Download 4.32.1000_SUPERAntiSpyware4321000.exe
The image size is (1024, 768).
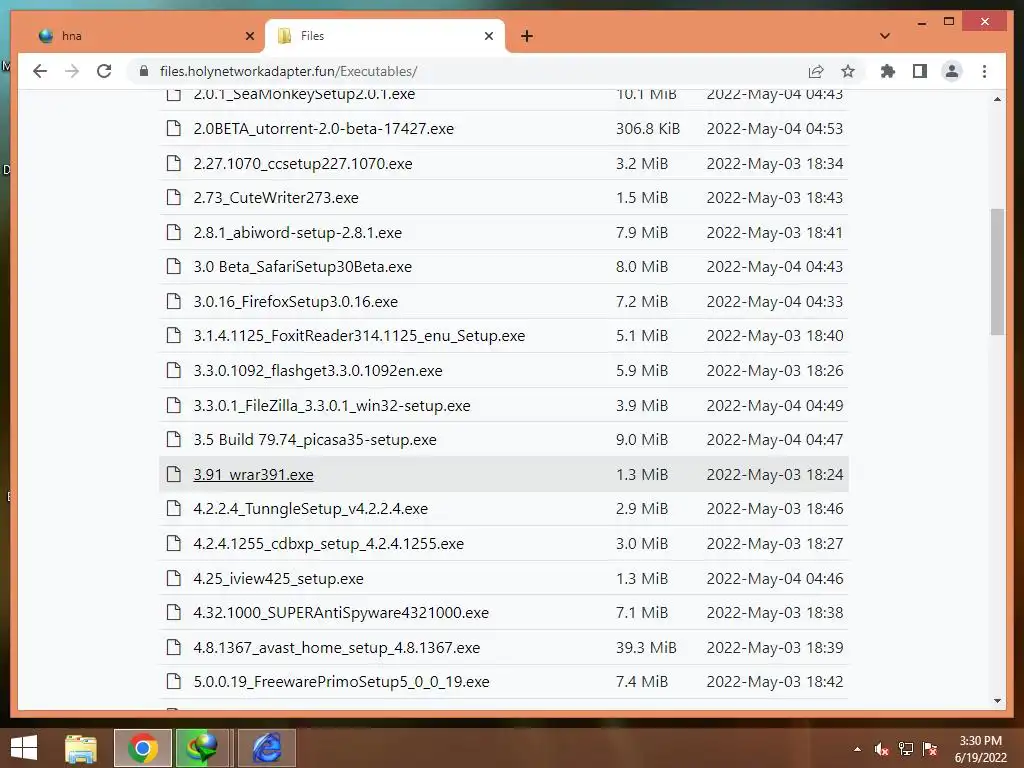tap(341, 613)
